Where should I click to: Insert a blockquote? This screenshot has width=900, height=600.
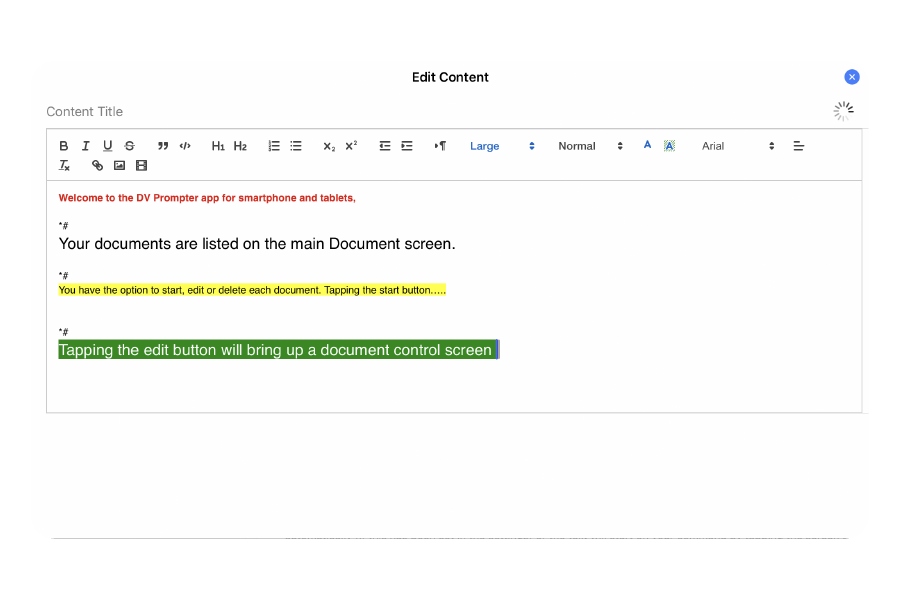tap(163, 146)
